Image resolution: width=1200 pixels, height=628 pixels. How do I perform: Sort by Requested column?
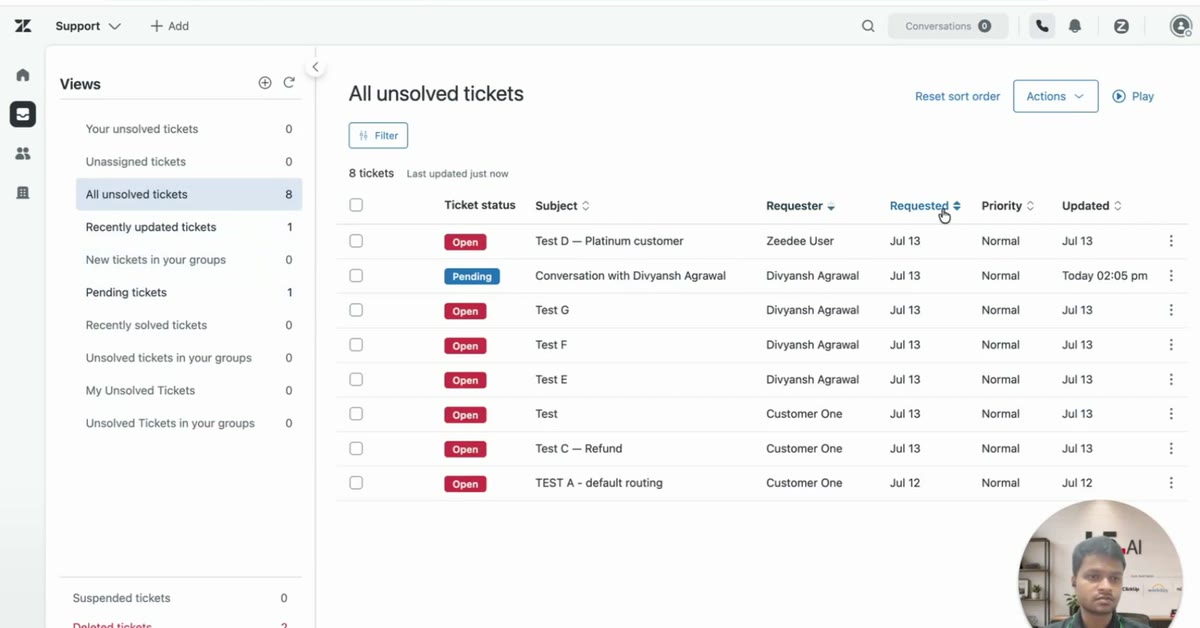click(x=925, y=206)
